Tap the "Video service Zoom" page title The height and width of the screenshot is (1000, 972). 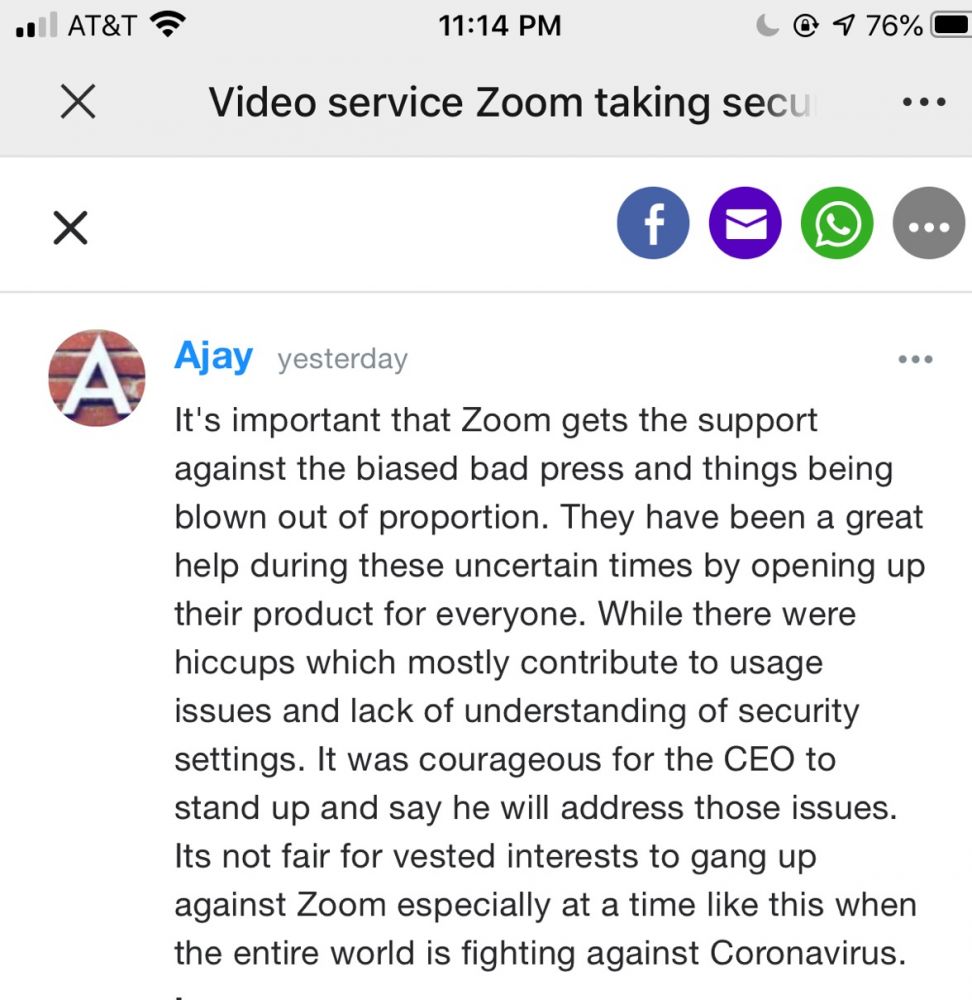[x=512, y=103]
